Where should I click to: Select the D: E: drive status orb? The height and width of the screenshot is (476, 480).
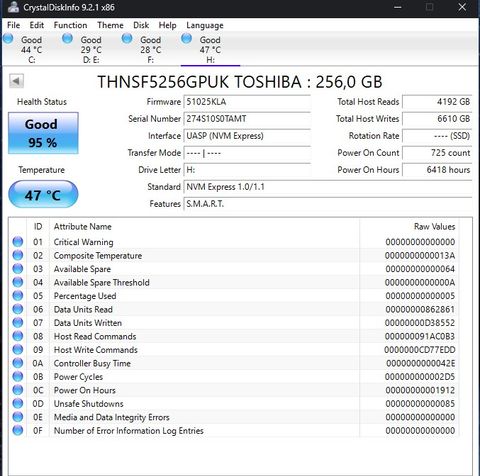pos(67,39)
